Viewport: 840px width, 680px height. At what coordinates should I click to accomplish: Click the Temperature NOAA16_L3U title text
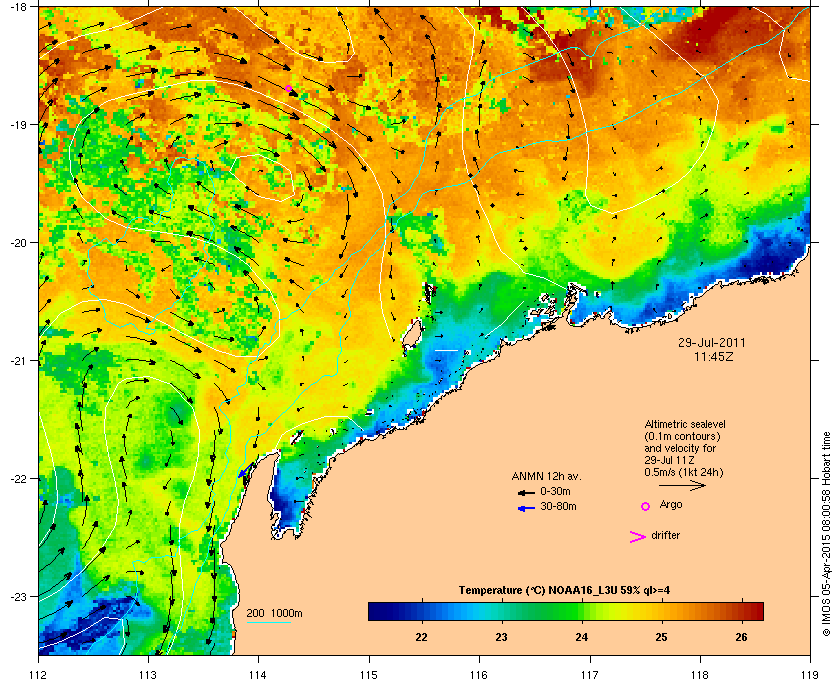point(564,591)
